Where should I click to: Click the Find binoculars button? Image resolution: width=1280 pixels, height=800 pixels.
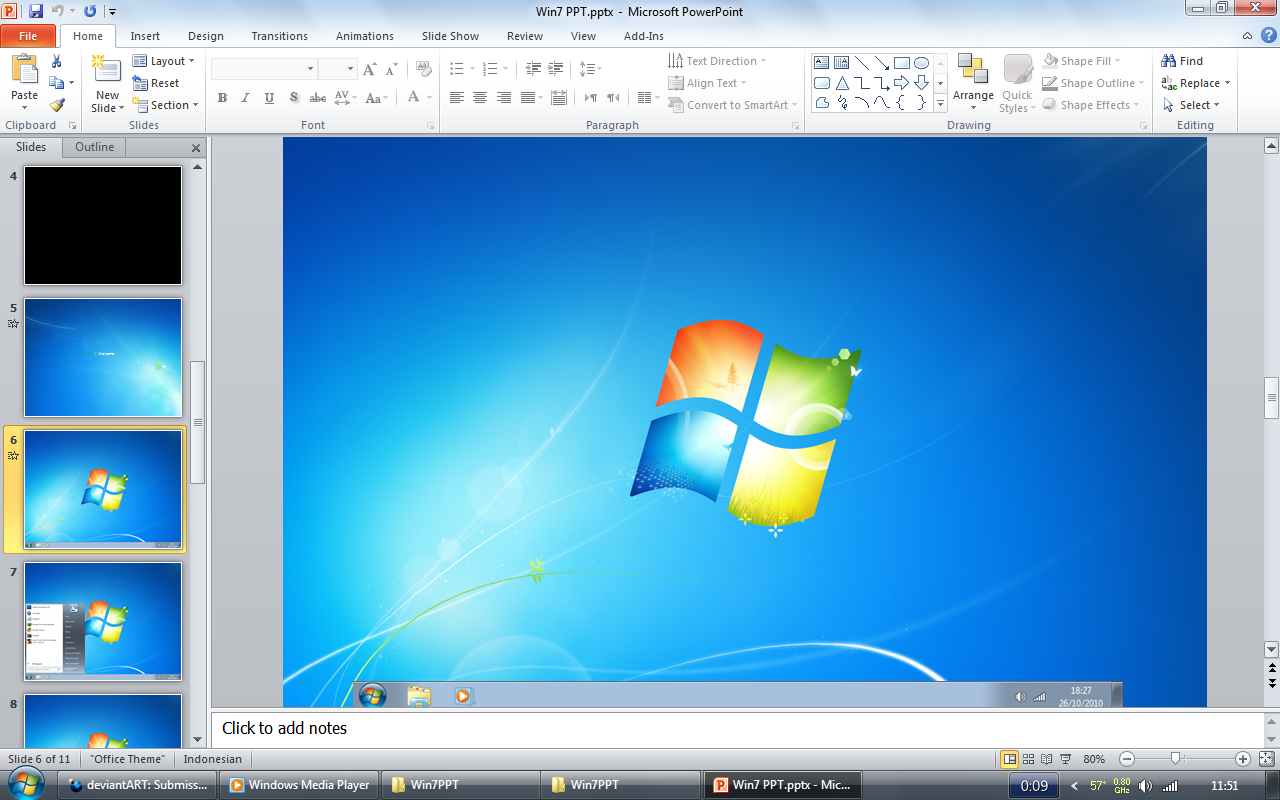pyautogui.click(x=1182, y=61)
